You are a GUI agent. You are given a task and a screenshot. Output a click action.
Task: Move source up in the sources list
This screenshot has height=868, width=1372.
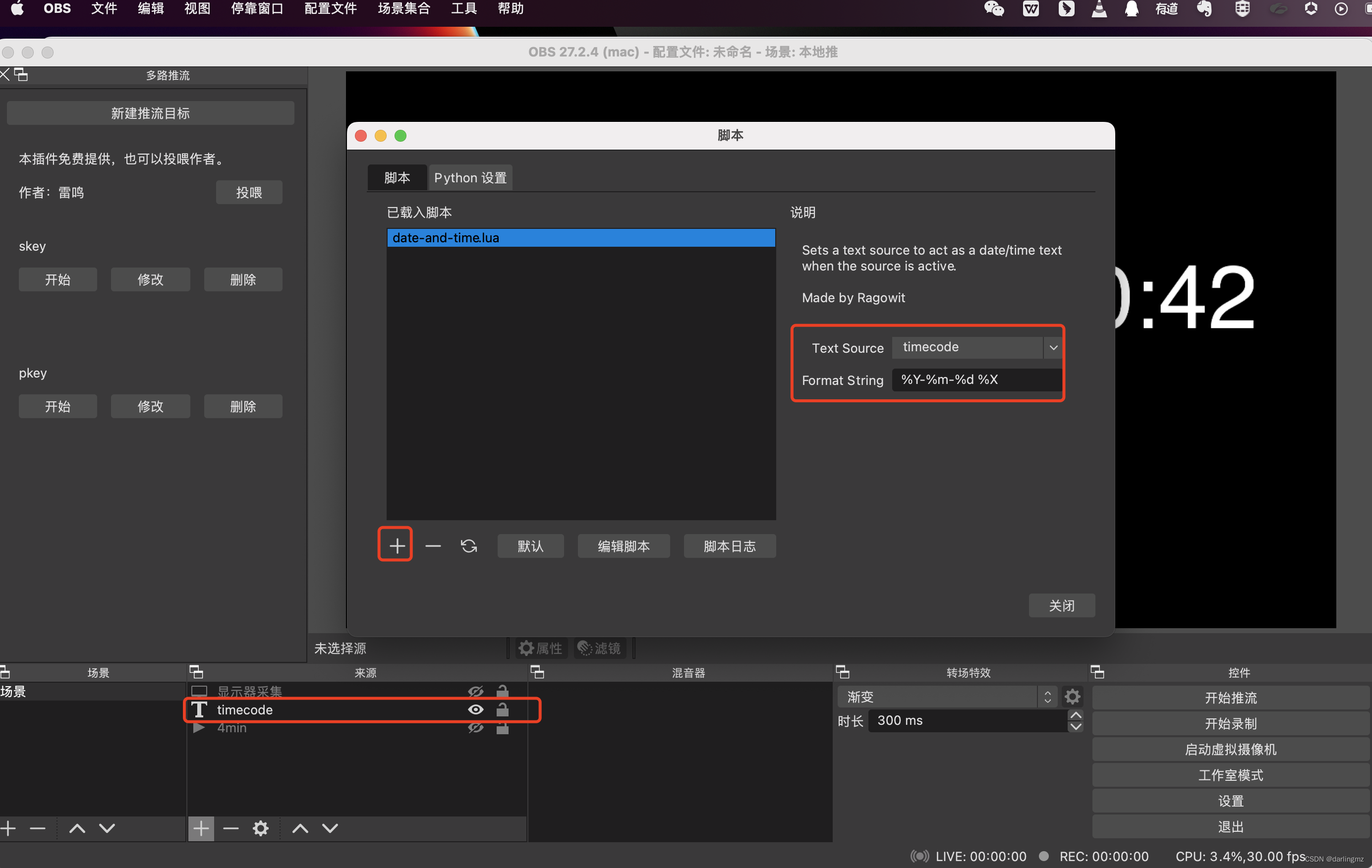pyautogui.click(x=300, y=828)
